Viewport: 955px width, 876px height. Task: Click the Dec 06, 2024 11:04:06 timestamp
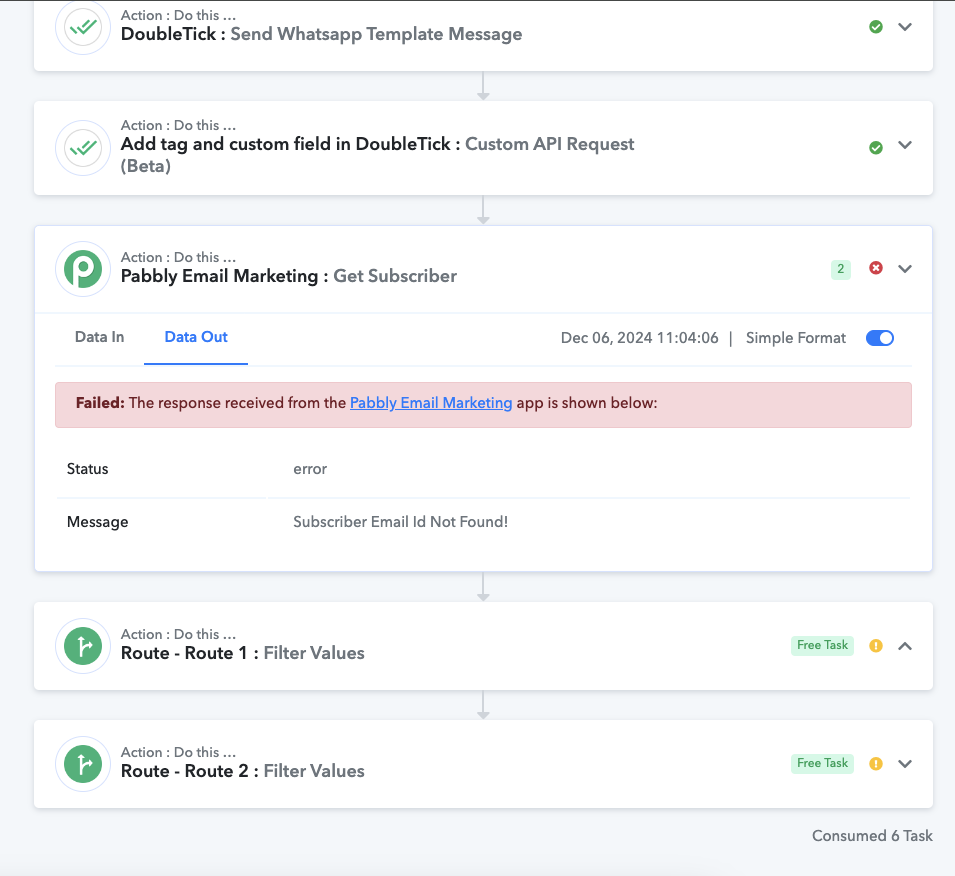640,338
